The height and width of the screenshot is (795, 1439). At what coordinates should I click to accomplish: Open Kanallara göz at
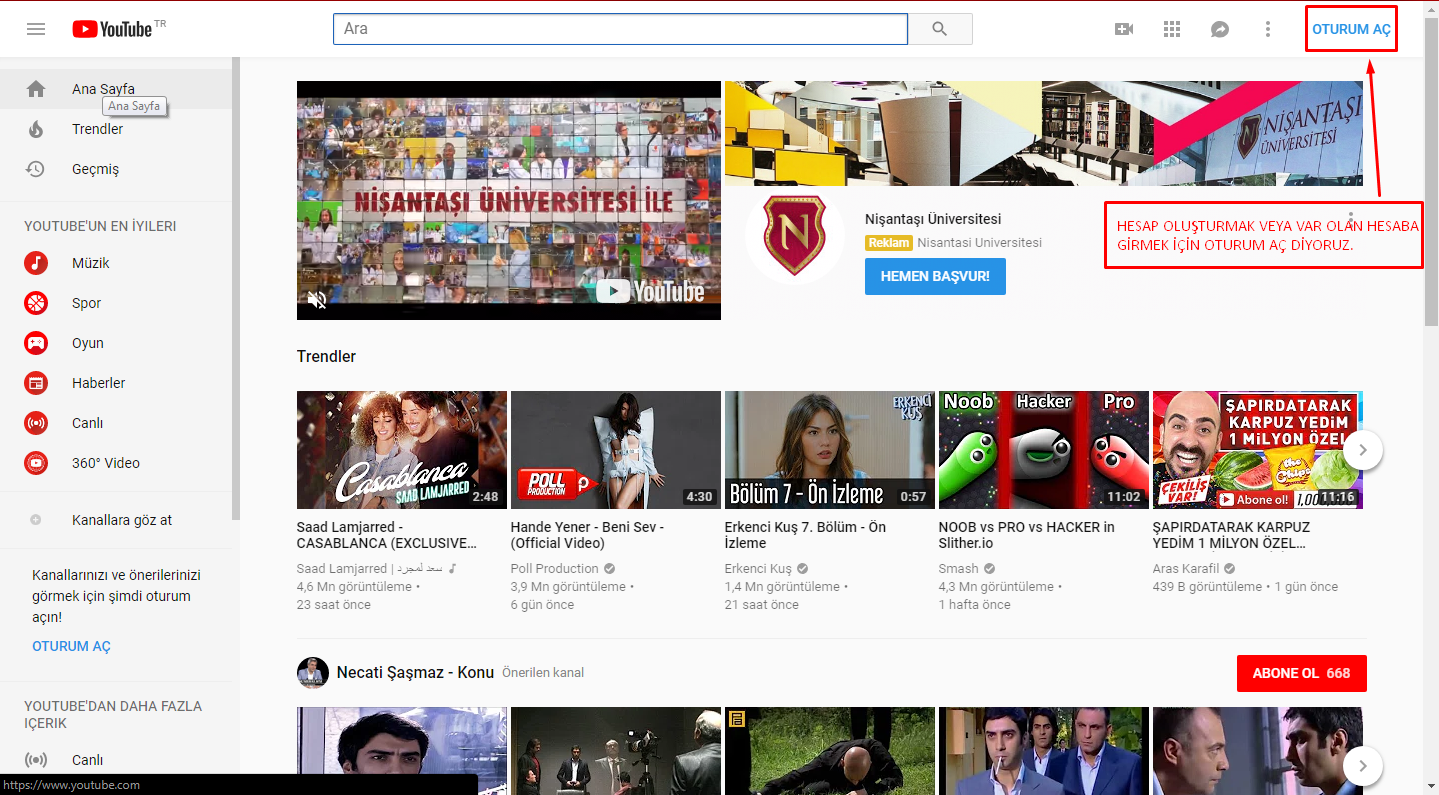pyautogui.click(x=116, y=520)
